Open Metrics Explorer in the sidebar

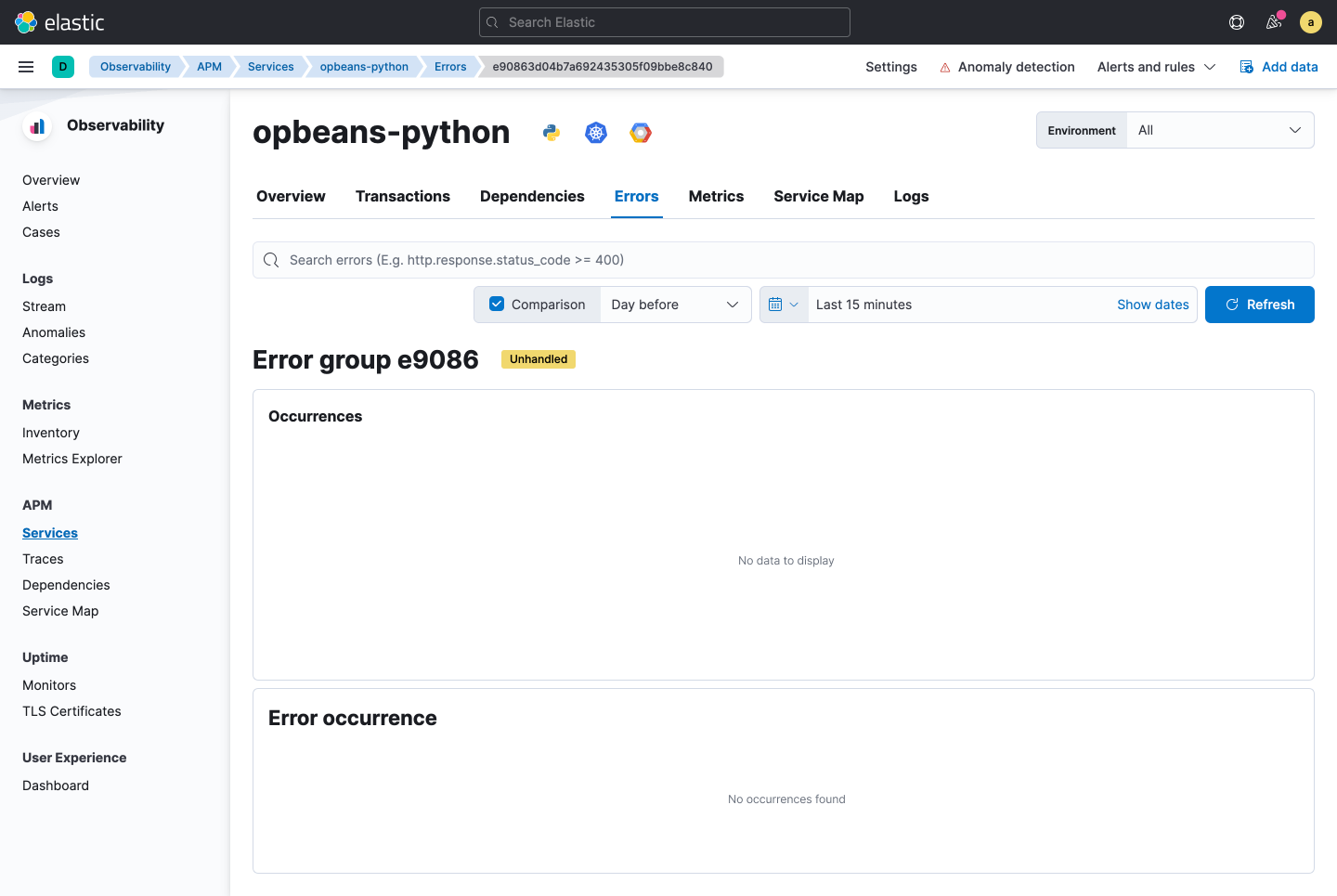click(72, 459)
